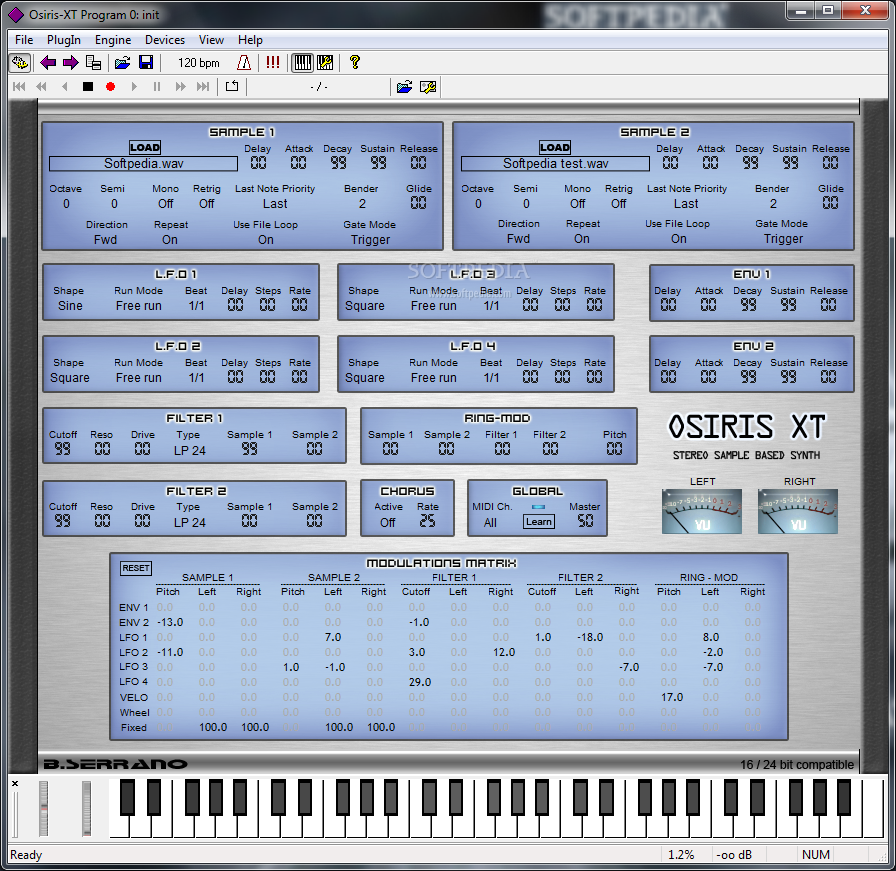Click the Softpedia test.wav file name field

(x=555, y=164)
